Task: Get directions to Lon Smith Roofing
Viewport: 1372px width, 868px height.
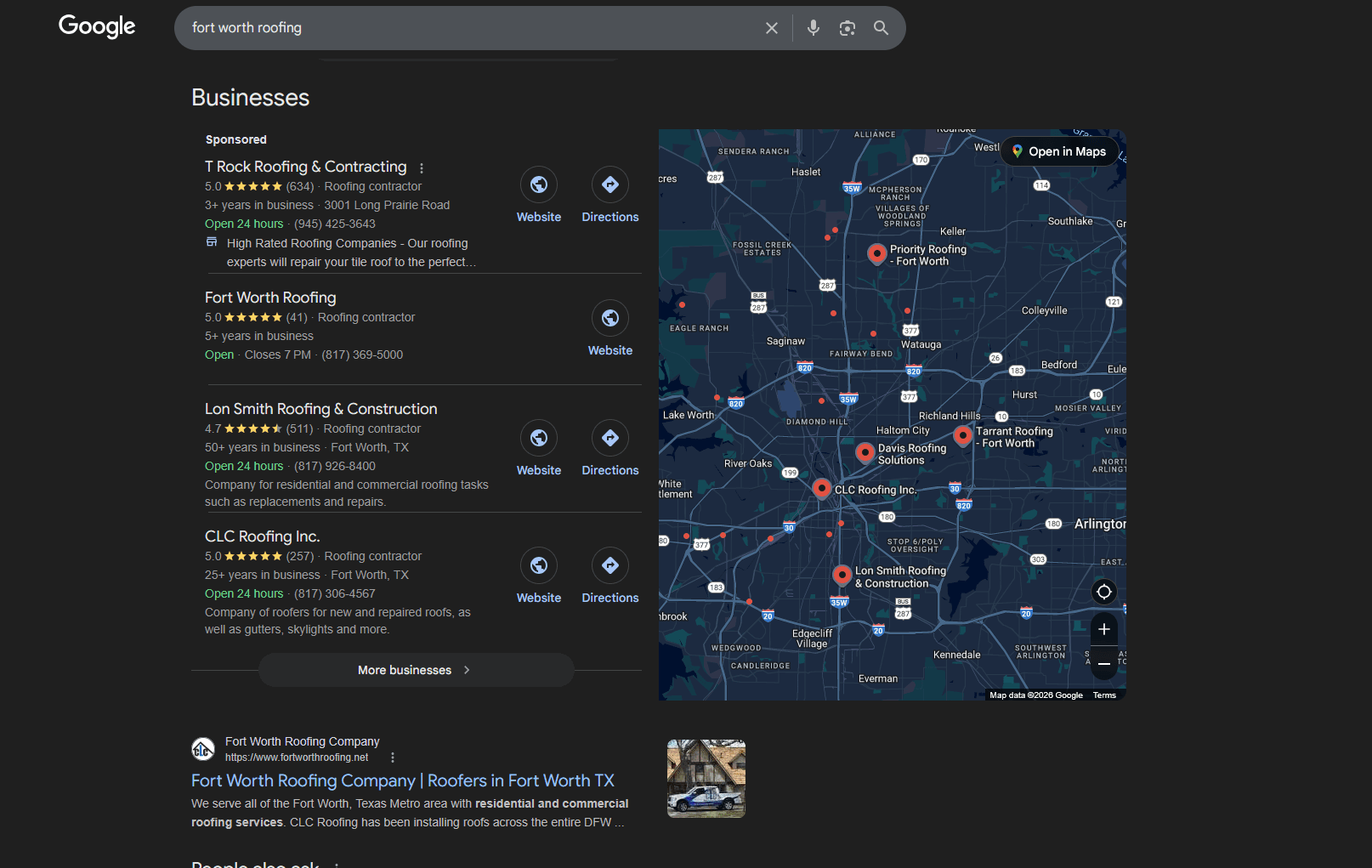Action: click(x=609, y=439)
